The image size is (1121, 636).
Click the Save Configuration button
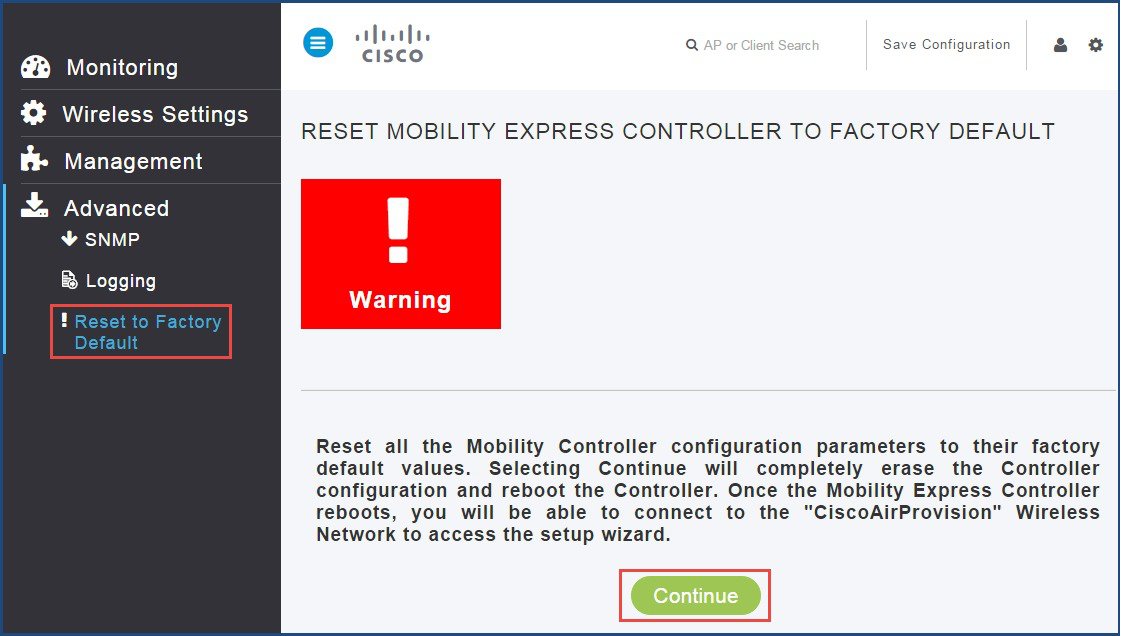click(947, 44)
